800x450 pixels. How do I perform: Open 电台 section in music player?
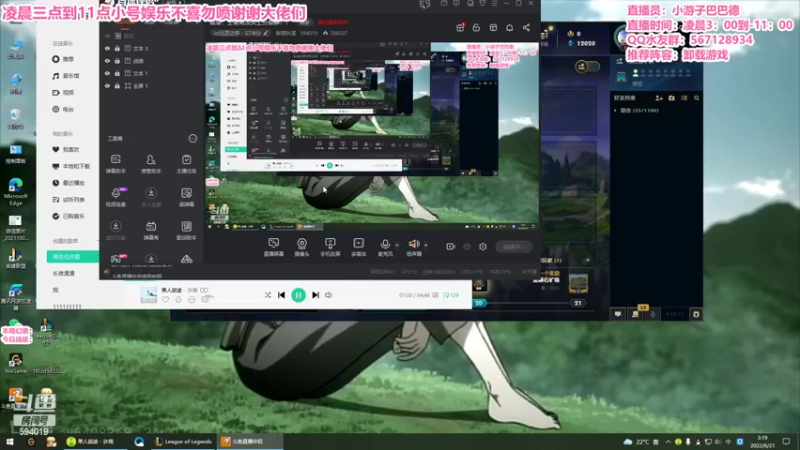click(64, 109)
